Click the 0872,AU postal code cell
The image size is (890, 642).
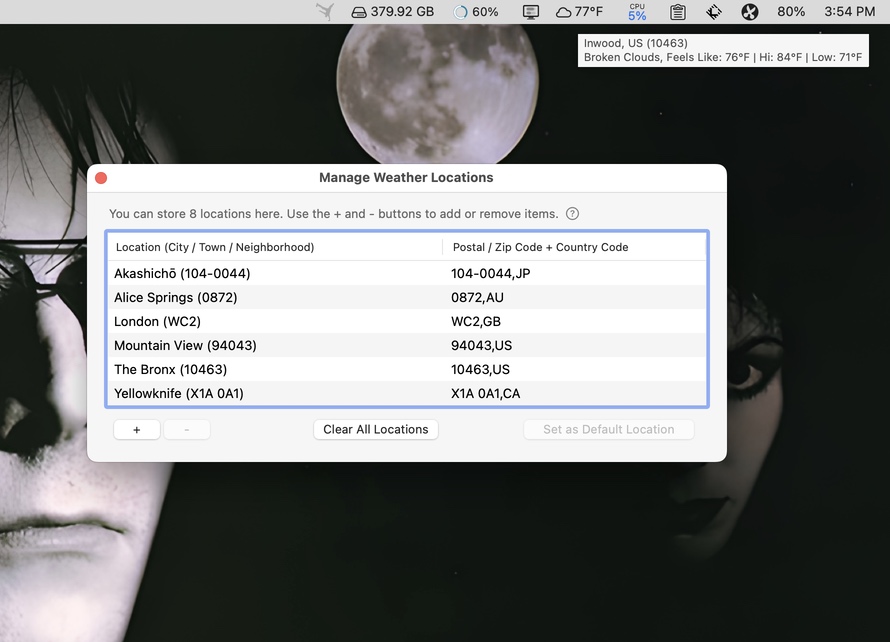(477, 297)
